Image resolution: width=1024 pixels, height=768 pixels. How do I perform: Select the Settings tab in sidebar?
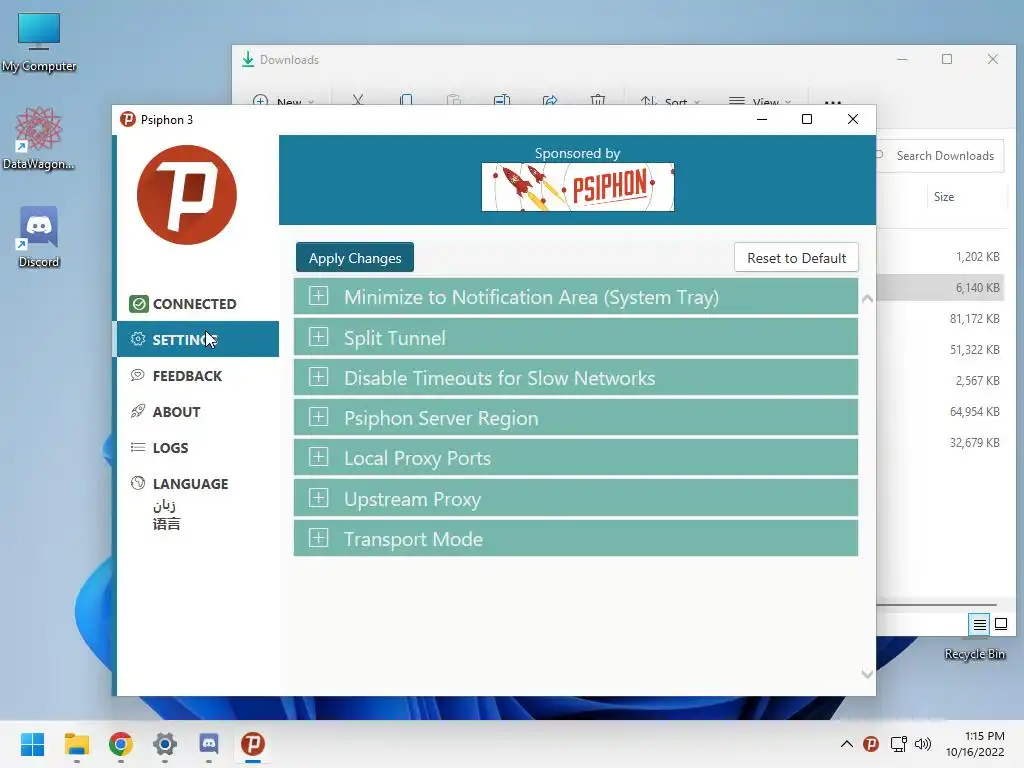[197, 339]
